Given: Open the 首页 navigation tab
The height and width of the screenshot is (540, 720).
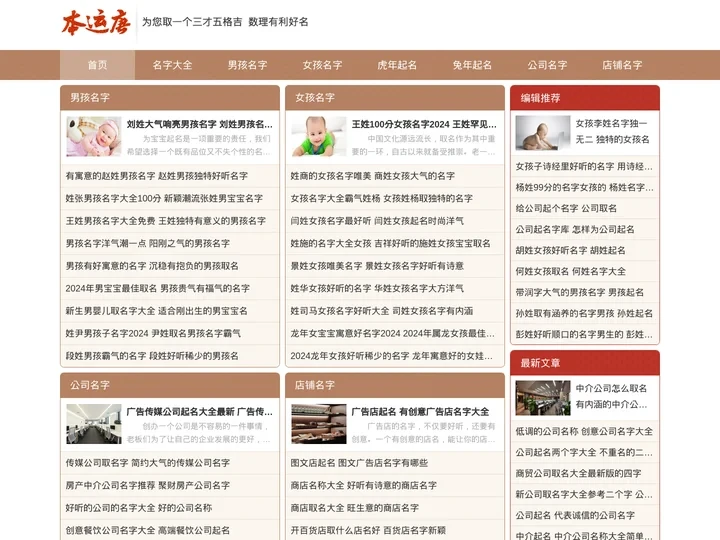Looking at the screenshot, I should 97,65.
